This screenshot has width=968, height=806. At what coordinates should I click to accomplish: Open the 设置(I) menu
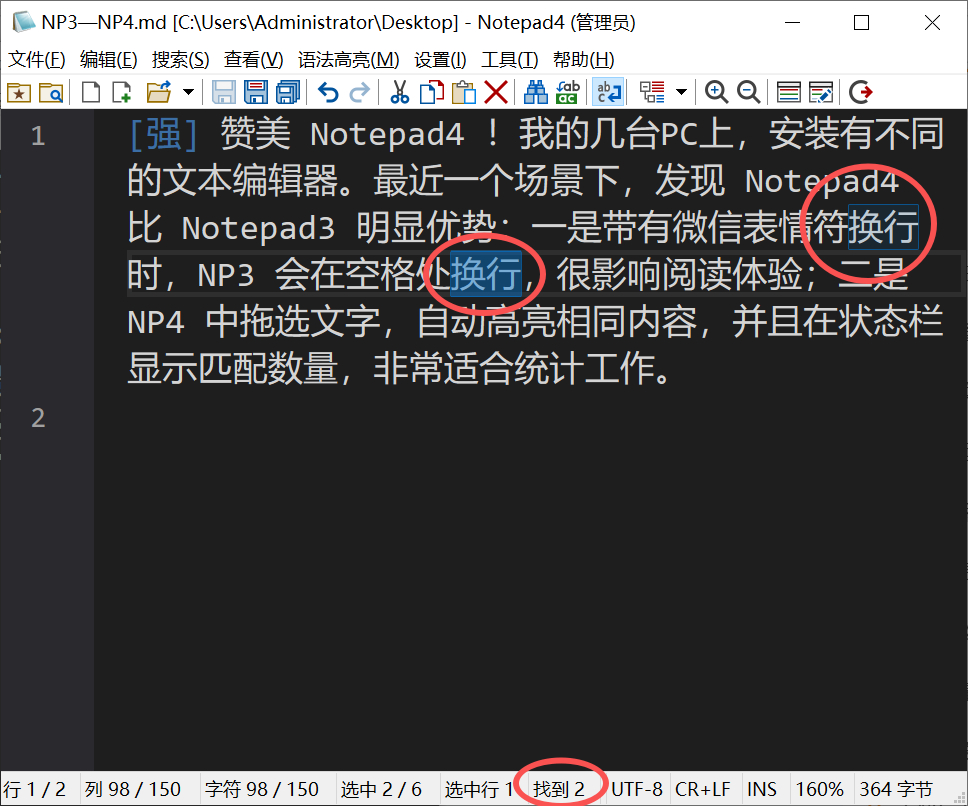point(440,60)
